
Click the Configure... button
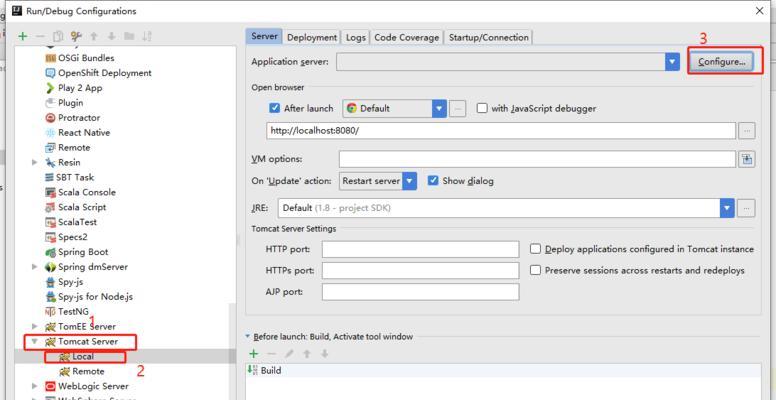[722, 62]
